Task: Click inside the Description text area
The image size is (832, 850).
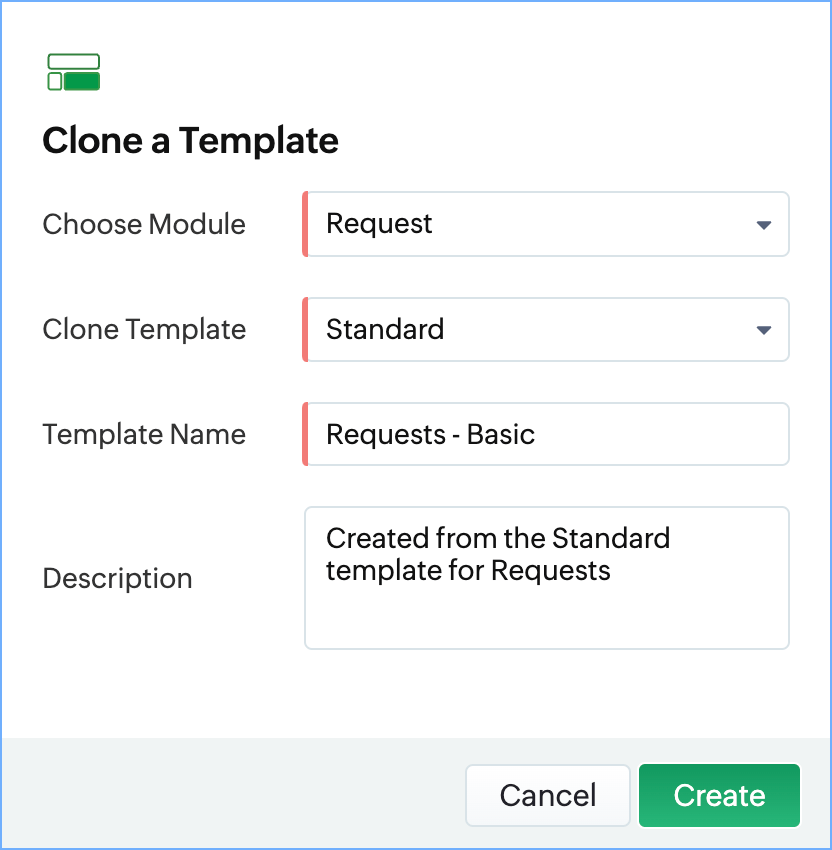Action: (546, 578)
